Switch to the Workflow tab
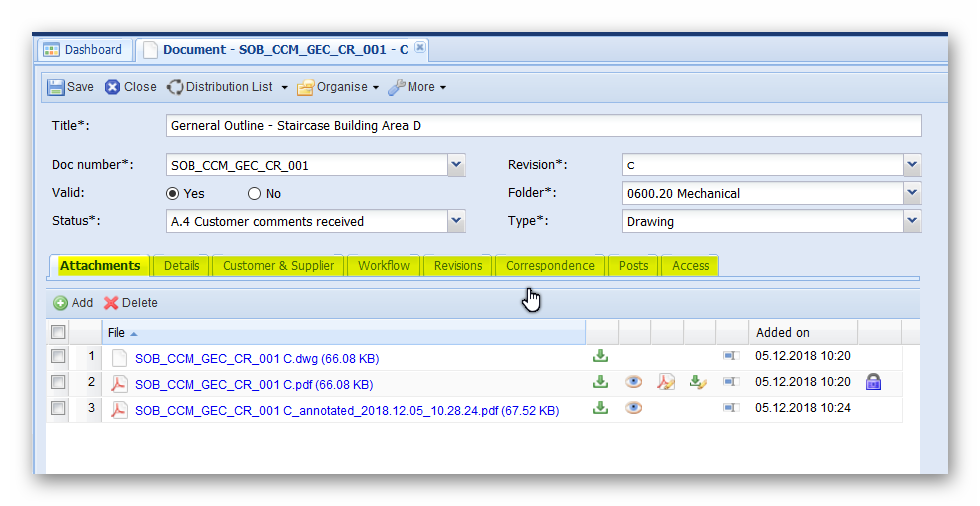 [x=384, y=266]
